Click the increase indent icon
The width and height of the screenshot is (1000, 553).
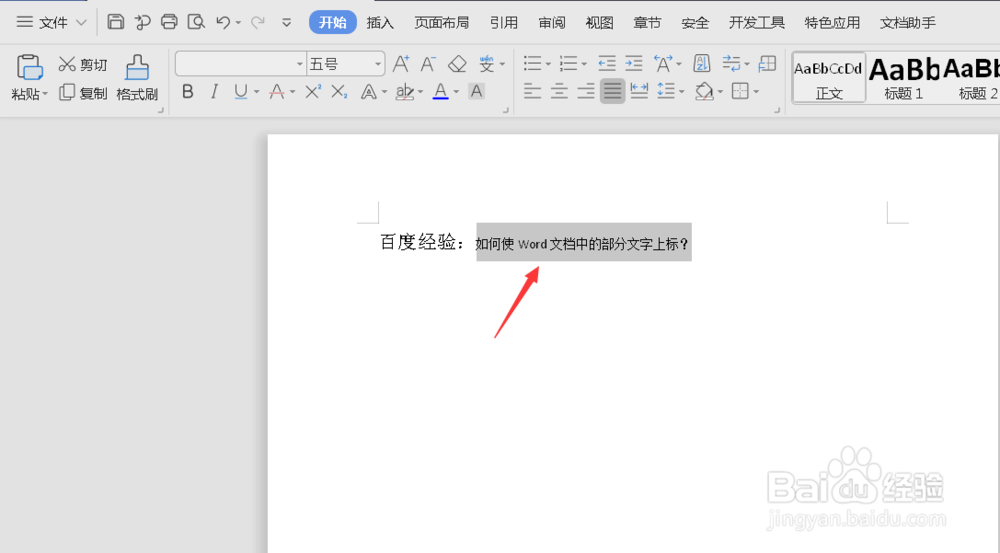(633, 63)
